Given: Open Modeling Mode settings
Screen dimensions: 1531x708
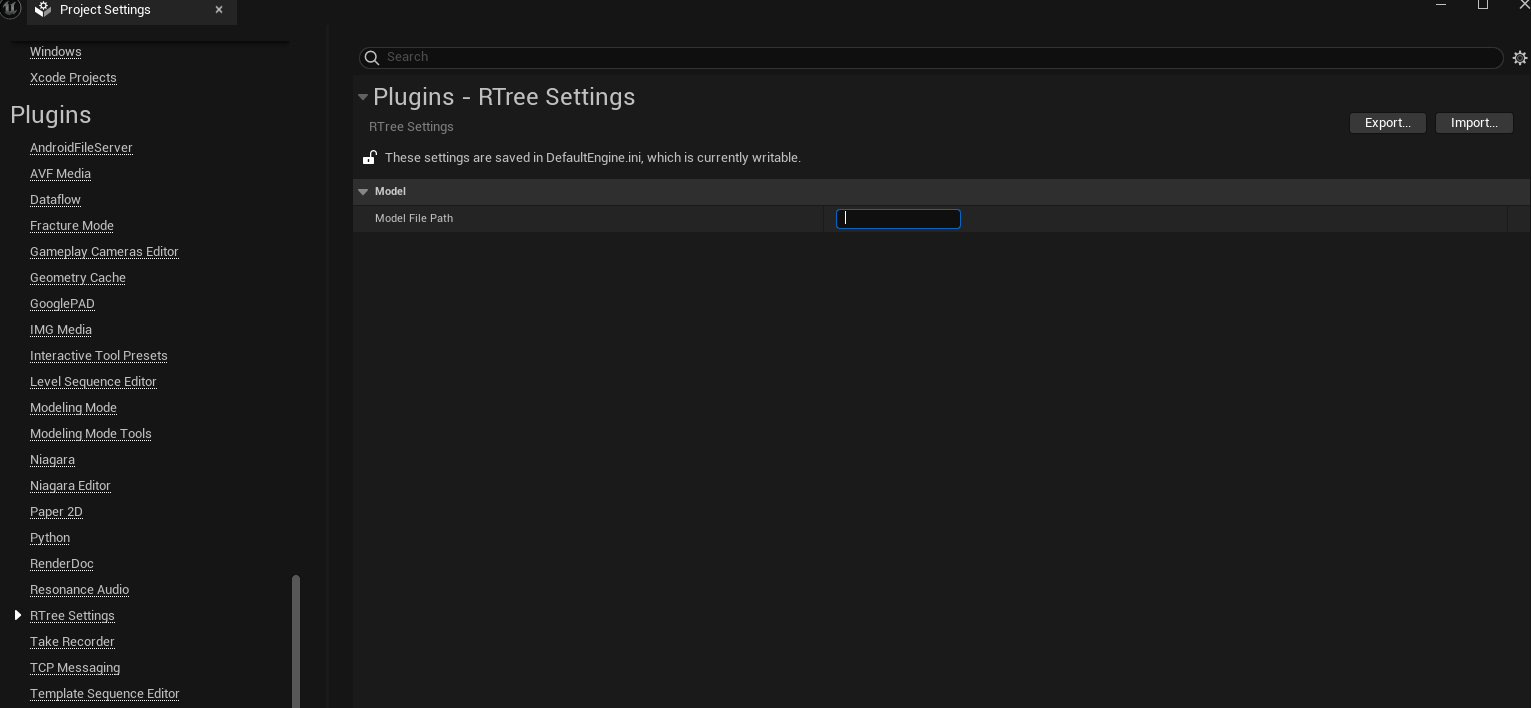Looking at the screenshot, I should [x=73, y=408].
